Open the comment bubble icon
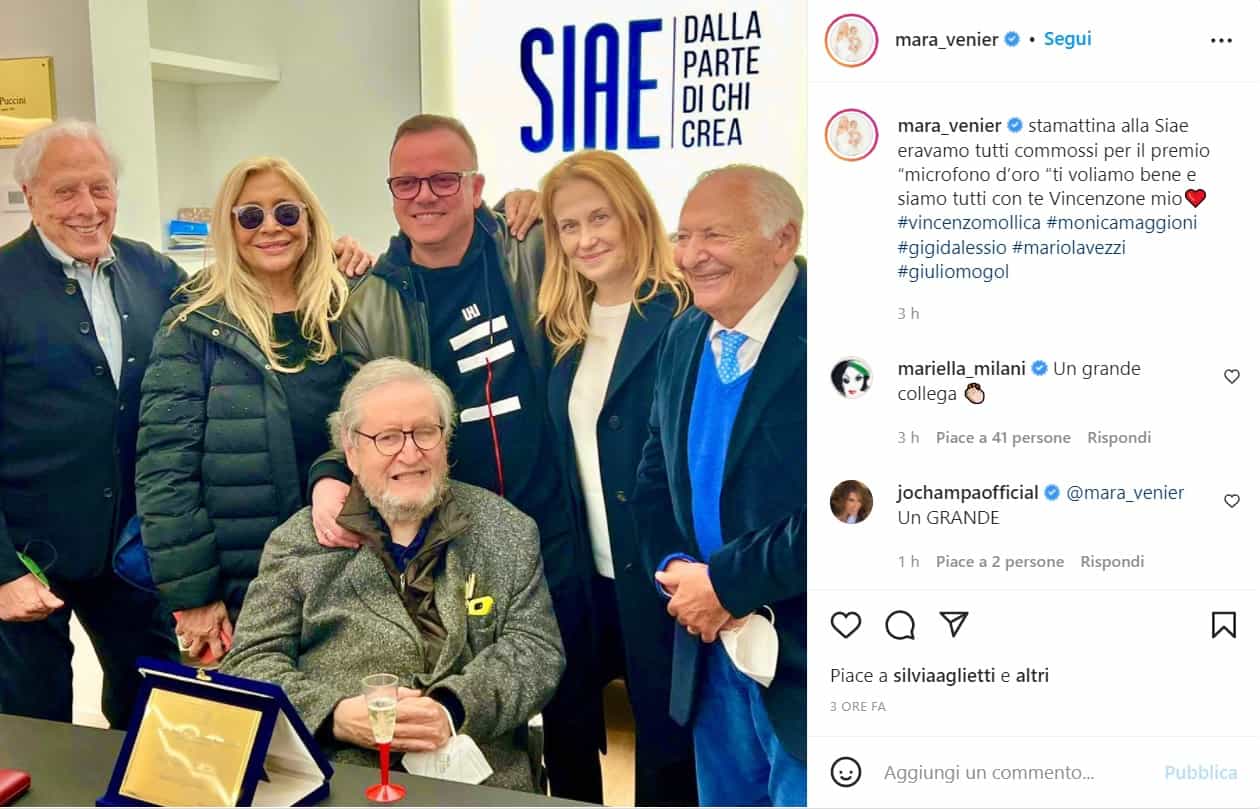Viewport: 1260px width, 809px height. pyautogui.click(x=900, y=625)
